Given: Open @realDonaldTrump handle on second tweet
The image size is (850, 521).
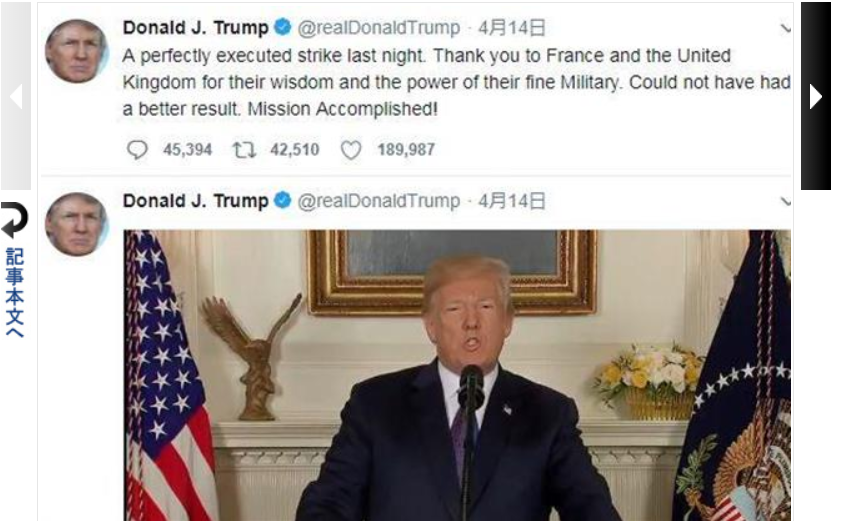Looking at the screenshot, I should (x=379, y=201).
